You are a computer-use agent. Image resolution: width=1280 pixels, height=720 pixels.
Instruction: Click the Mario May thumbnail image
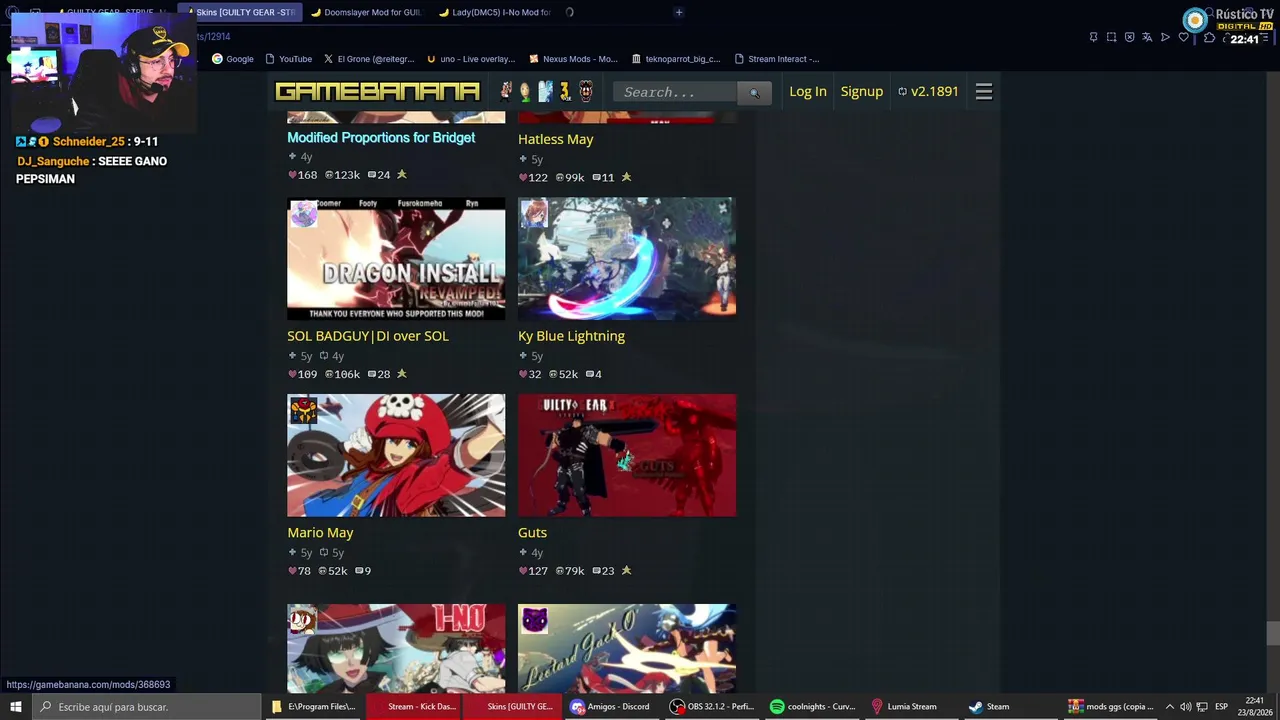tap(396, 456)
